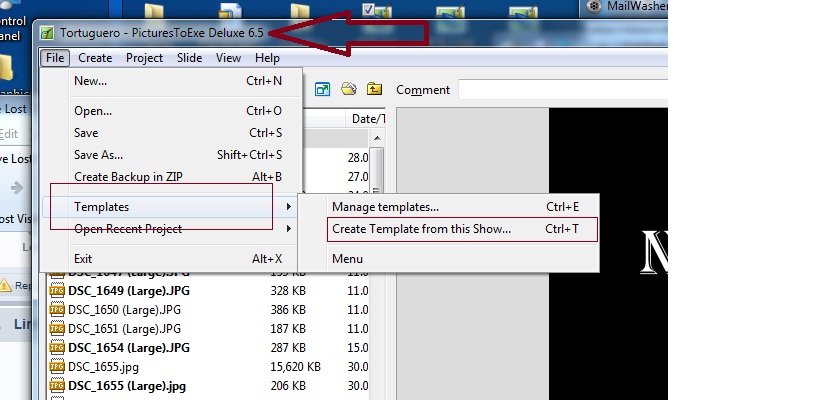This screenshot has width=814, height=400.
Task: Click the JPG icon of DSC_1655.jpg
Action: pyautogui.click(x=57, y=367)
